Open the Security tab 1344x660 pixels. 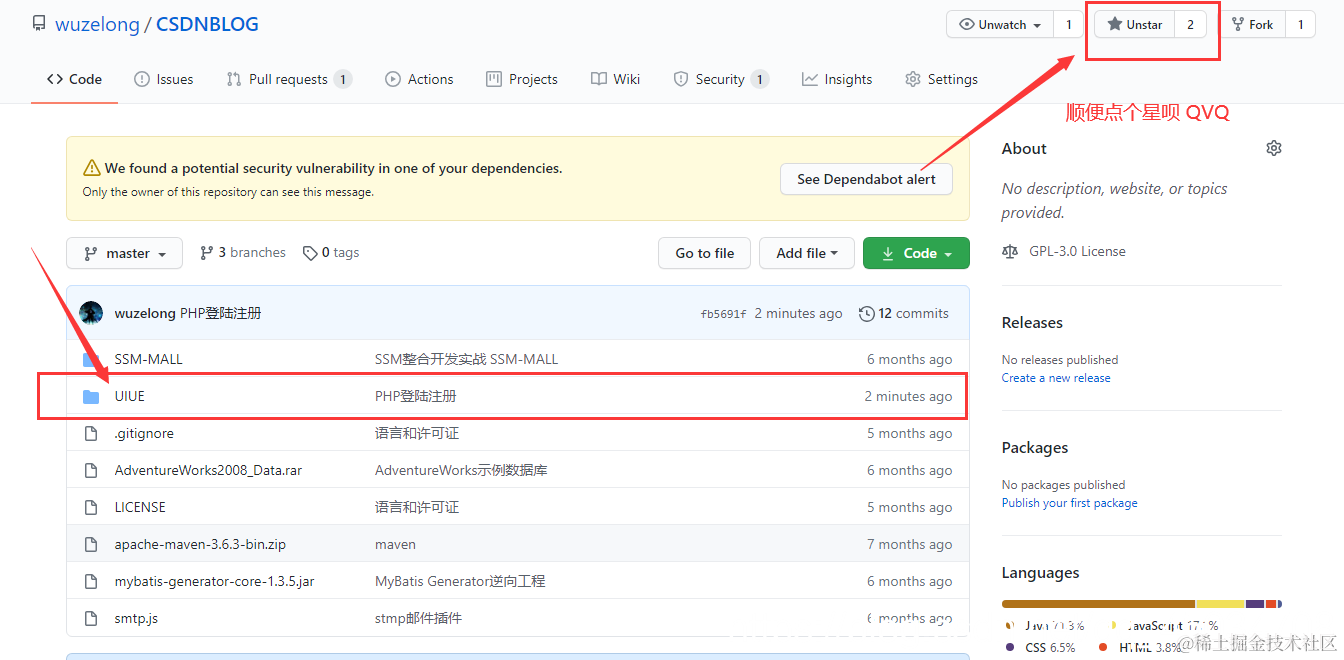[721, 79]
